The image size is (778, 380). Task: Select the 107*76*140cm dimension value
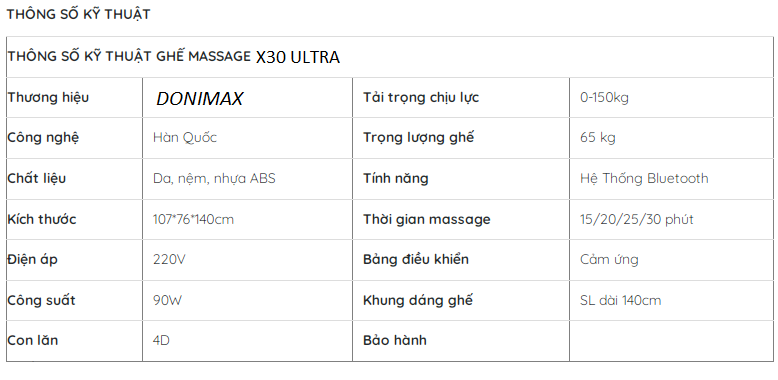tap(193, 219)
